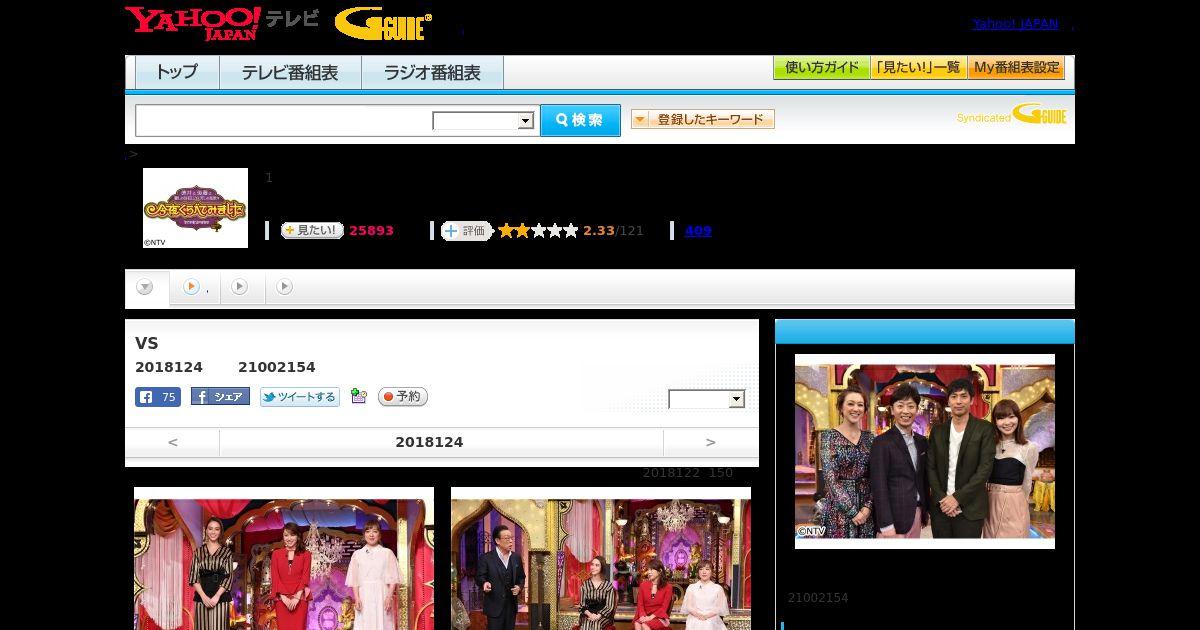Viewport: 1200px width, 630px height.
Task: Open the 409 link
Action: (x=698, y=231)
